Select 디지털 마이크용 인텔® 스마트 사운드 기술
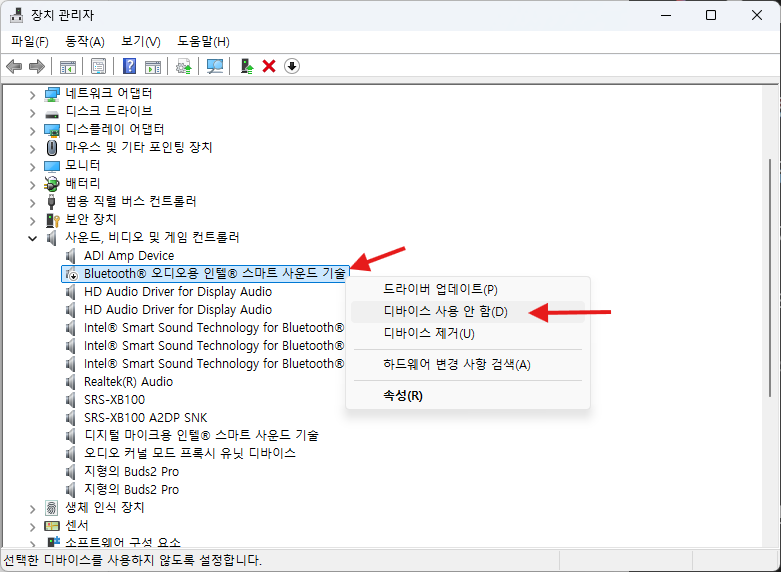 point(201,435)
